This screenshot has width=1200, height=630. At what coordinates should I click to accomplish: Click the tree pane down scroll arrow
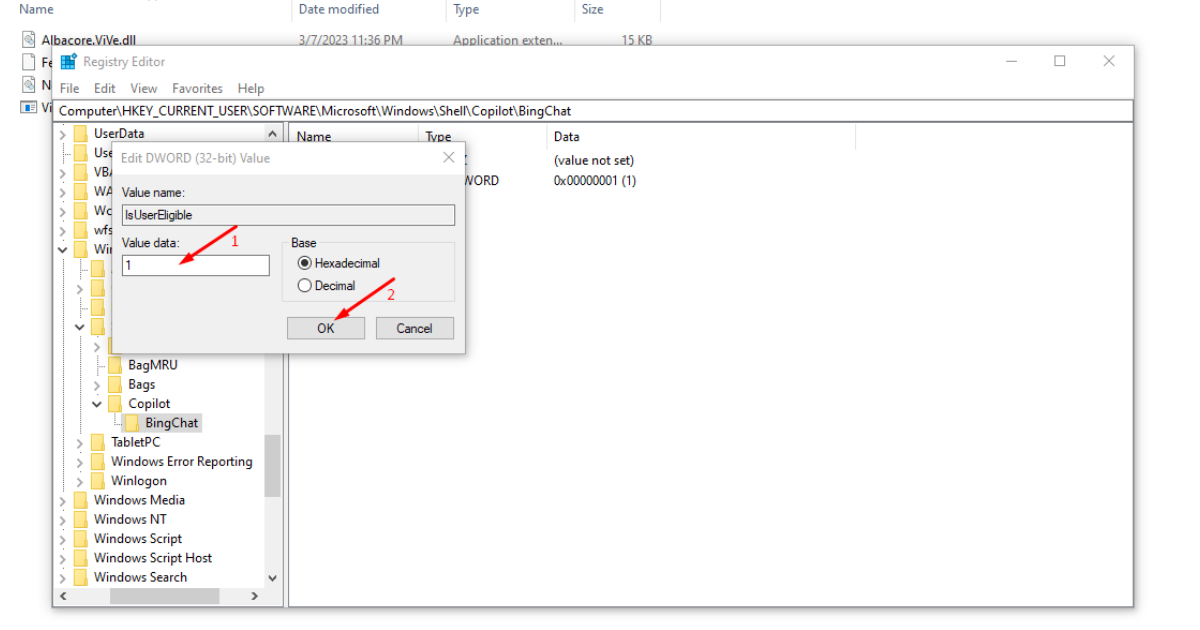273,578
